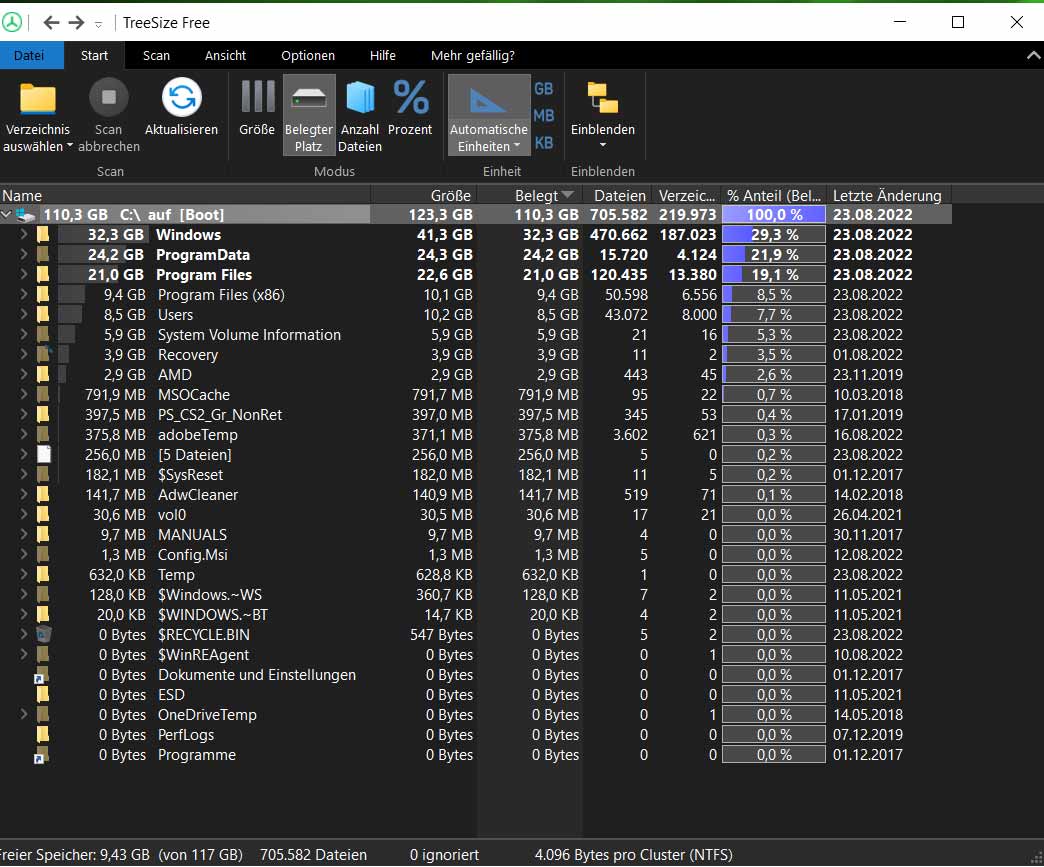Click the AMD folder icon
Viewport: 1044px width, 867px height.
[x=43, y=374]
